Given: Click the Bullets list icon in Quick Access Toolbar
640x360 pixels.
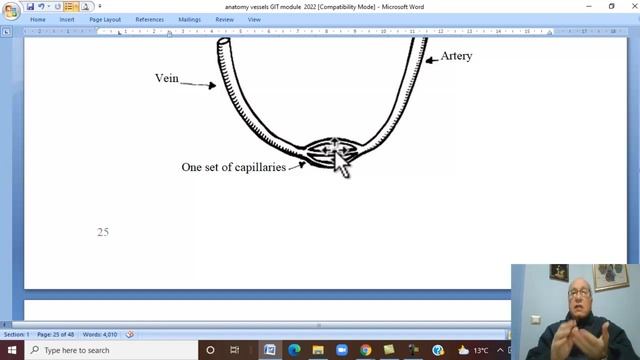Looking at the screenshot, I should coord(68,7).
